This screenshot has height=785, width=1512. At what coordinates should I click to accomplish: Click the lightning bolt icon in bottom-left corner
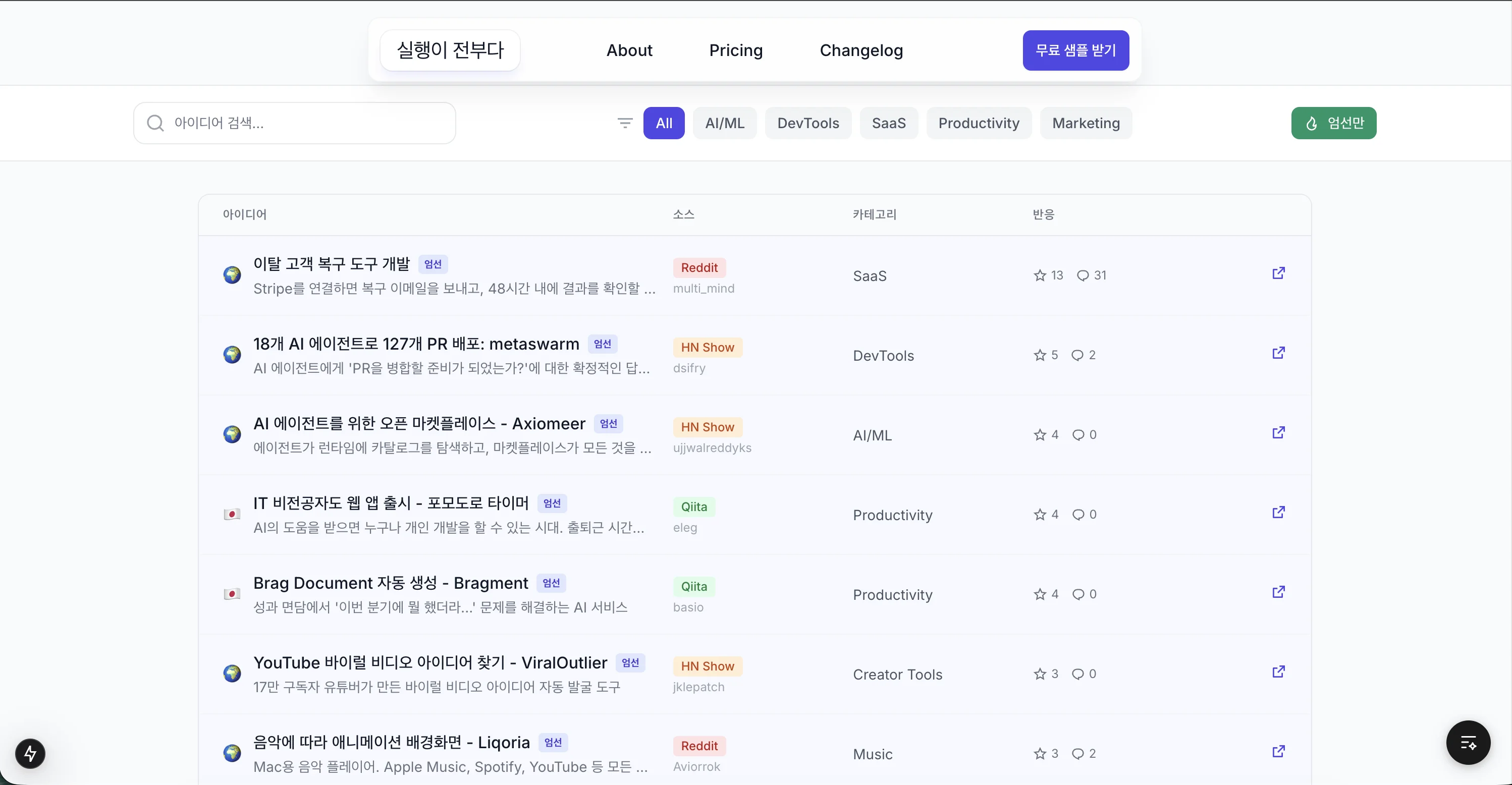[30, 753]
